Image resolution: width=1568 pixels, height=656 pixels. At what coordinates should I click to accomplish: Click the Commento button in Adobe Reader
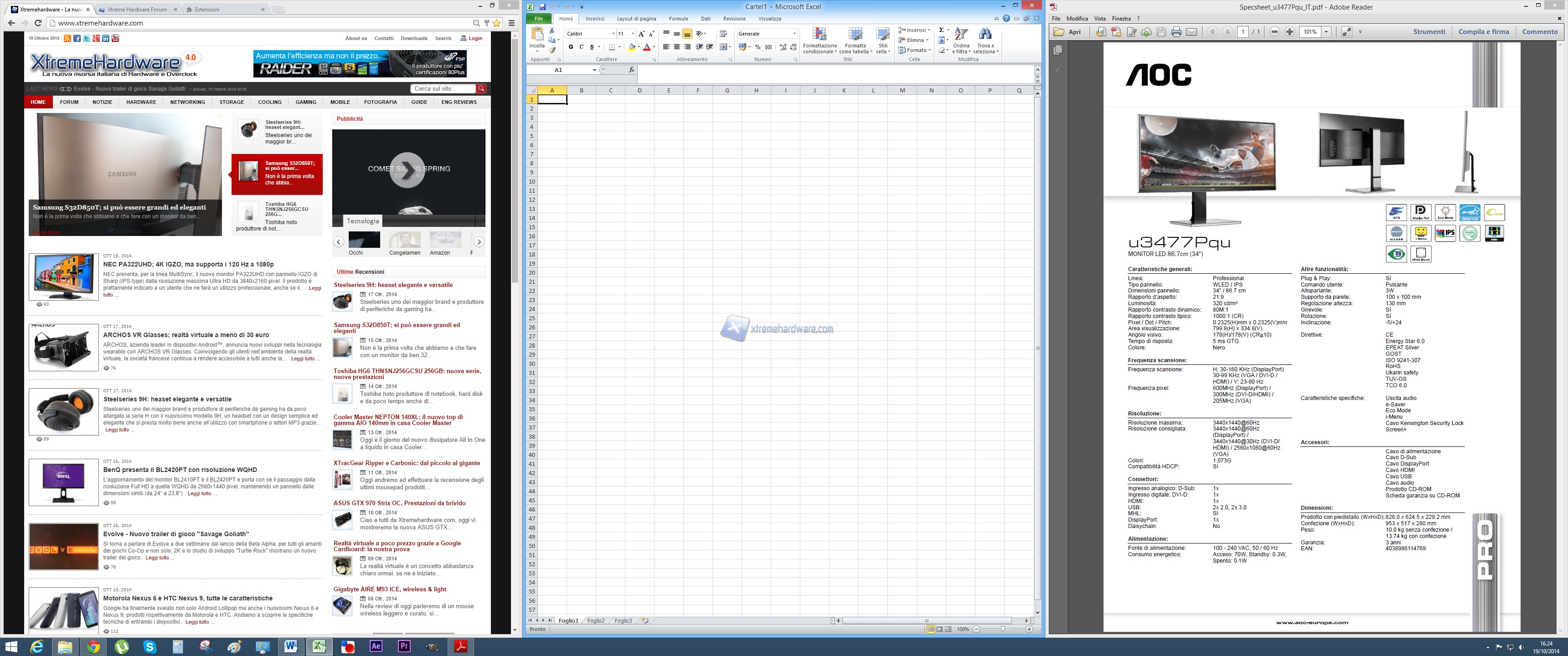click(1540, 31)
